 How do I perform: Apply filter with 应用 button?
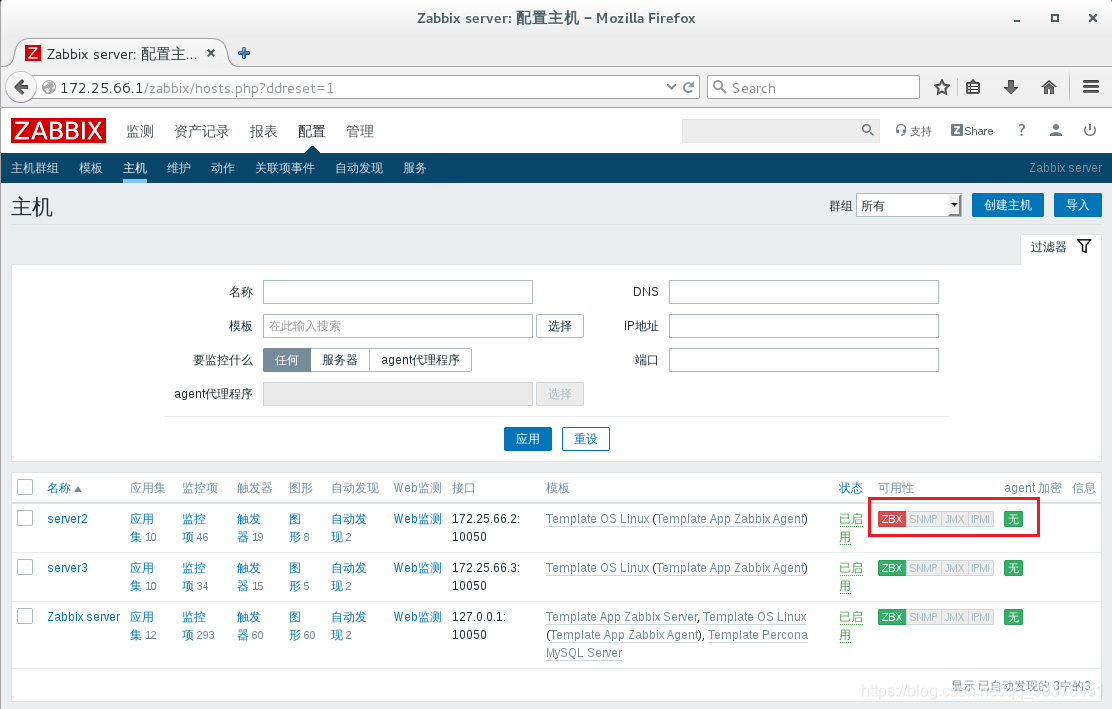(528, 439)
